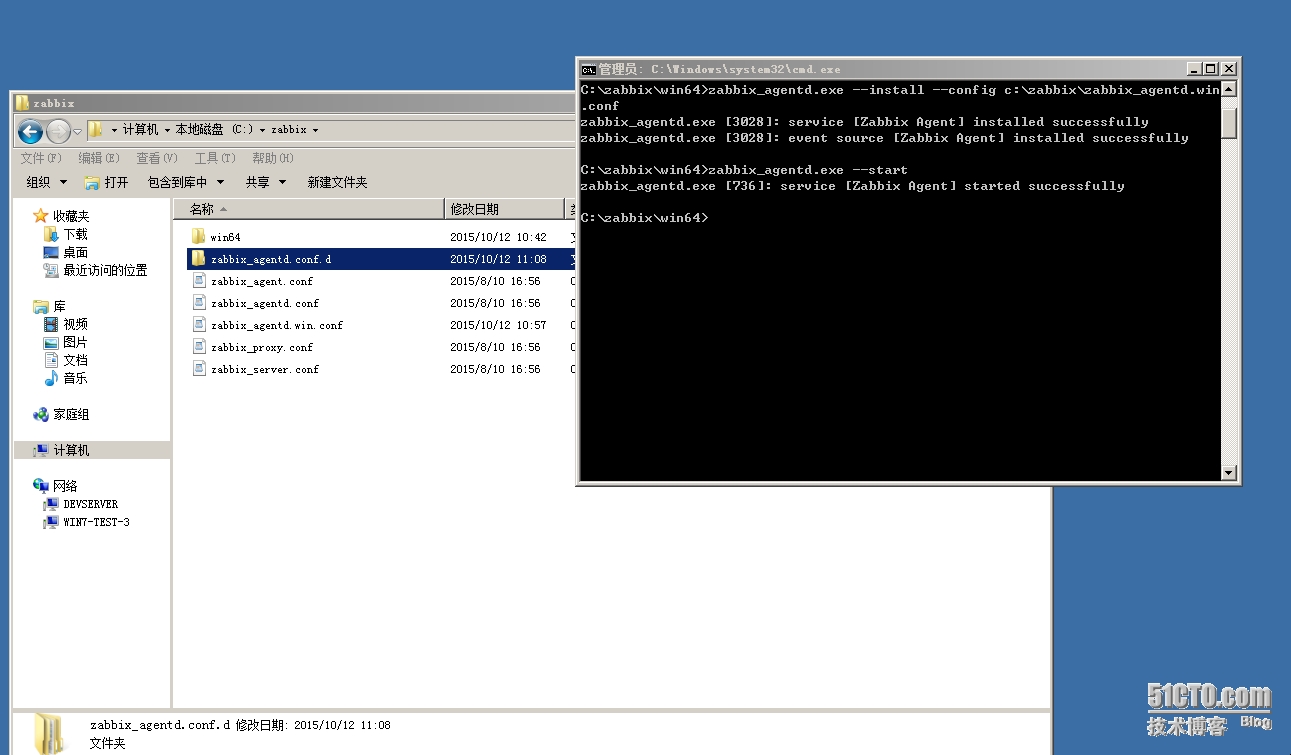Click cmd window scrollbar down arrow
The image size is (1291, 755).
point(1230,473)
